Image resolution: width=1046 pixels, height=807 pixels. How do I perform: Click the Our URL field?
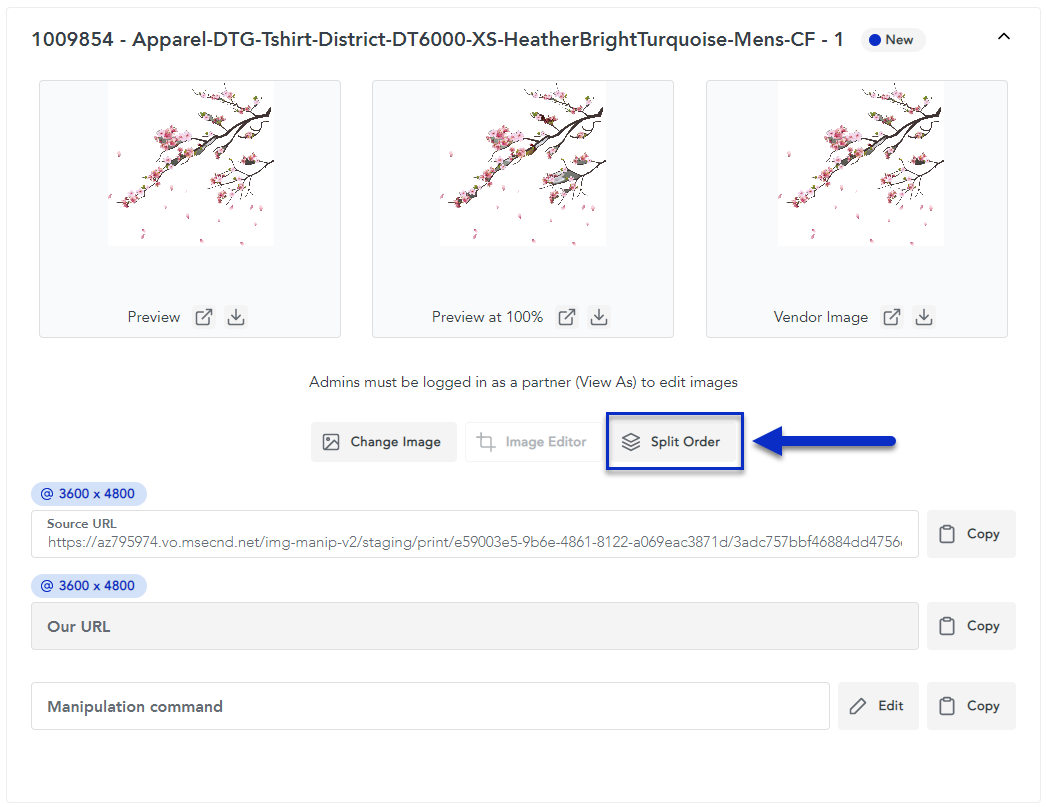[474, 626]
